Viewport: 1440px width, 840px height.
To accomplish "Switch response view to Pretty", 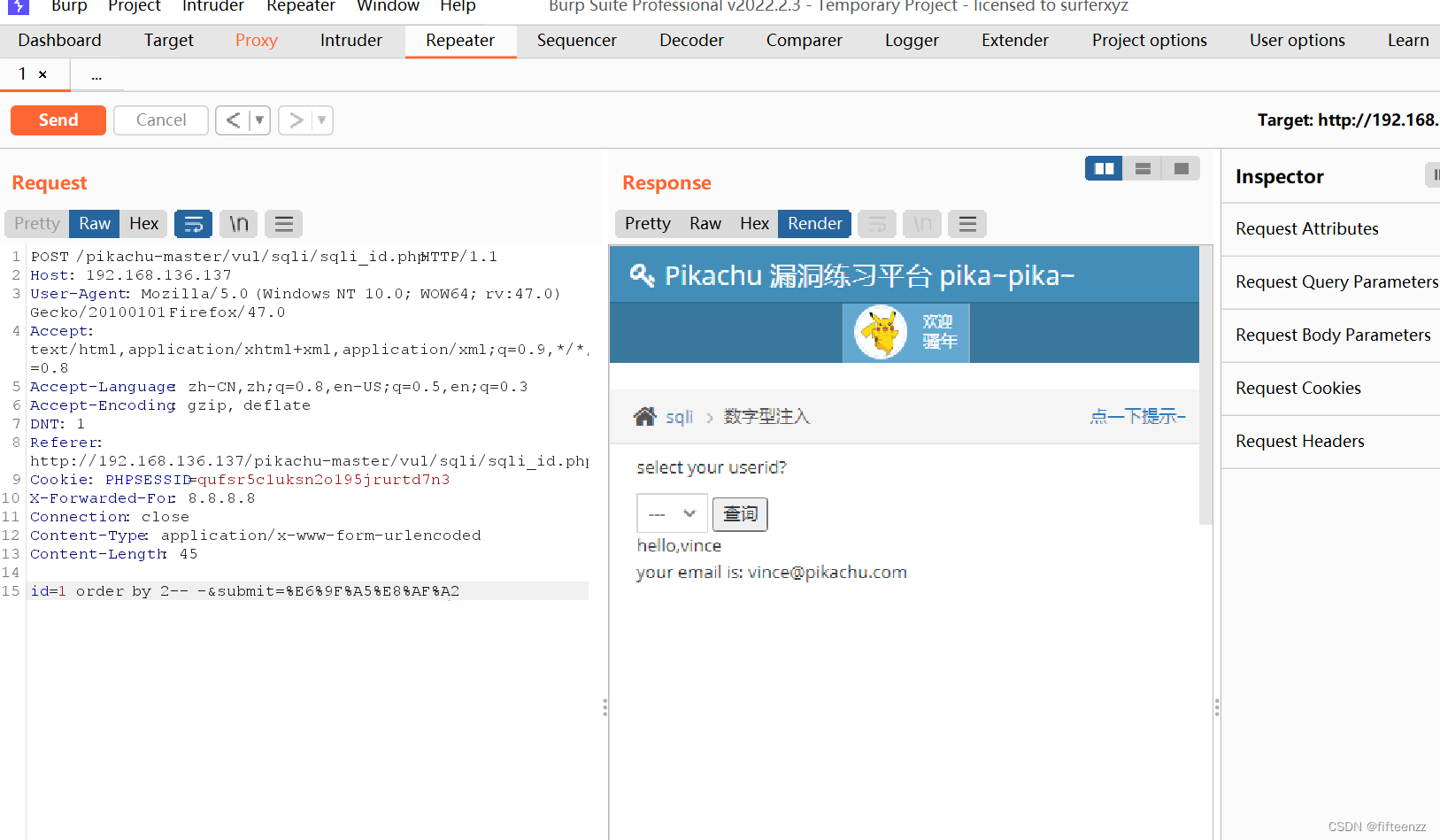I will (x=648, y=224).
